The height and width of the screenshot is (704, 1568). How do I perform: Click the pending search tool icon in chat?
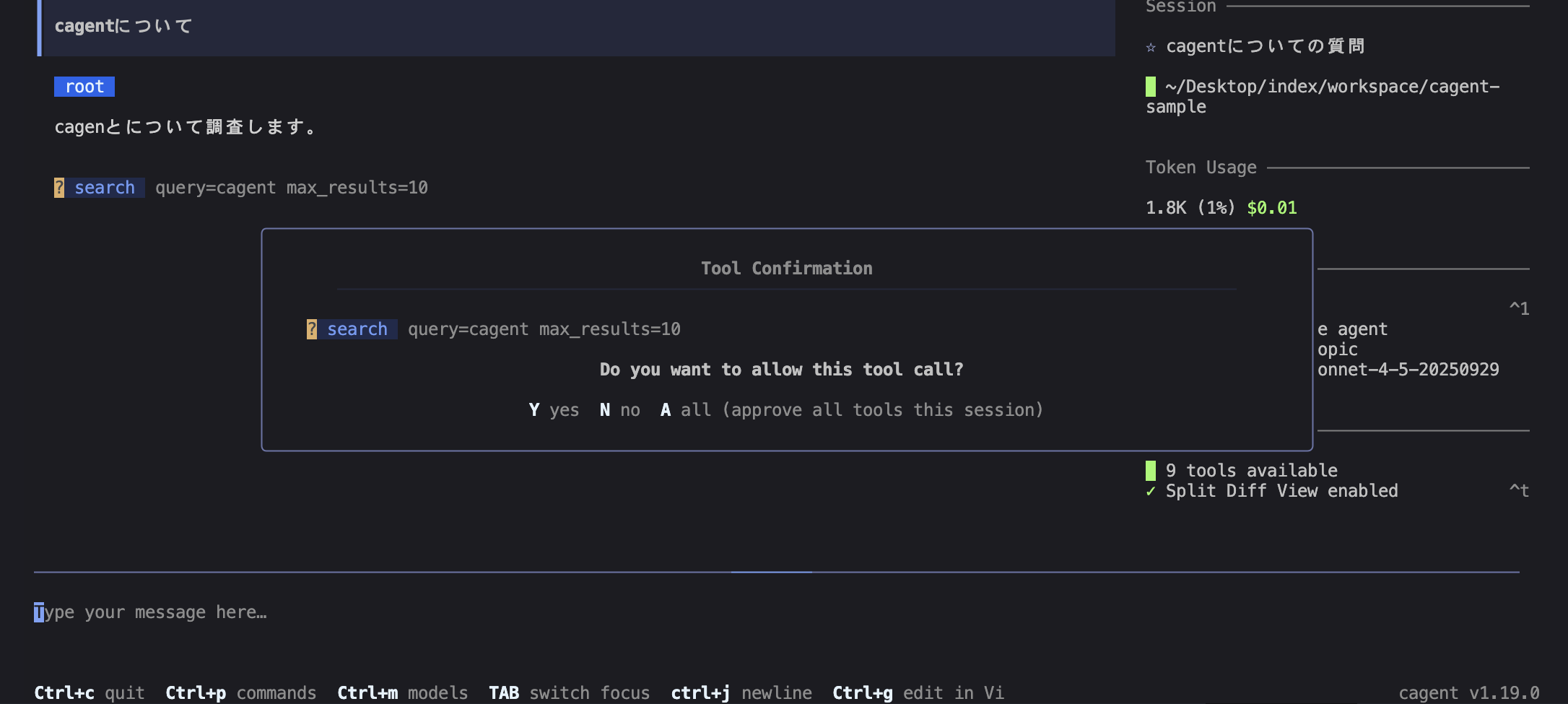pyautogui.click(x=59, y=188)
